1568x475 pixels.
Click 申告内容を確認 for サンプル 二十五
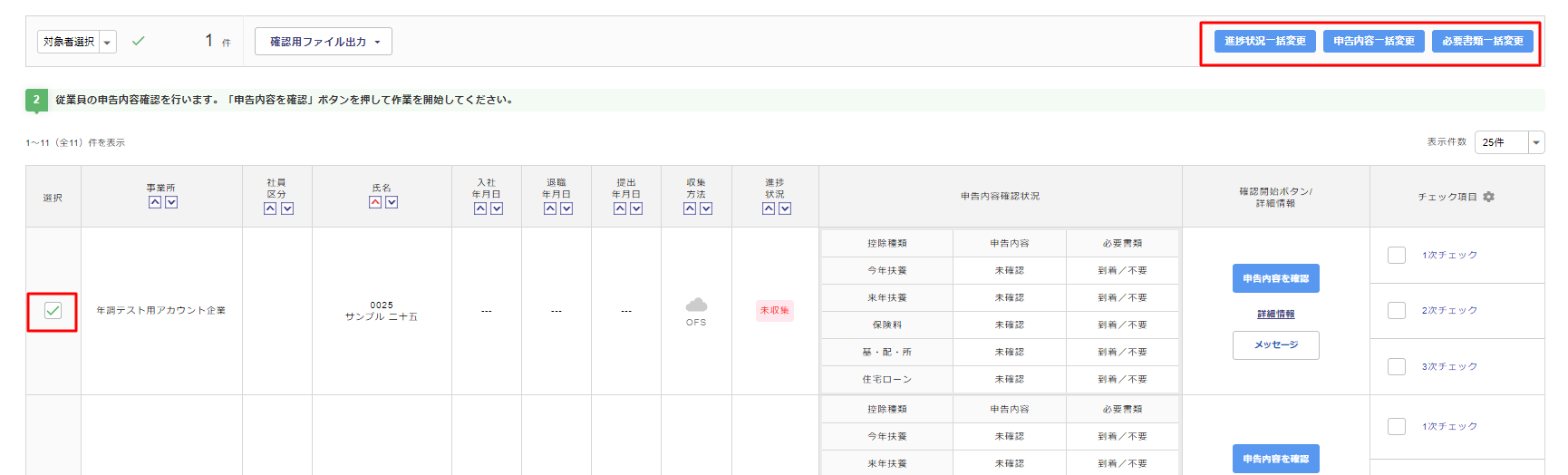[1275, 278]
